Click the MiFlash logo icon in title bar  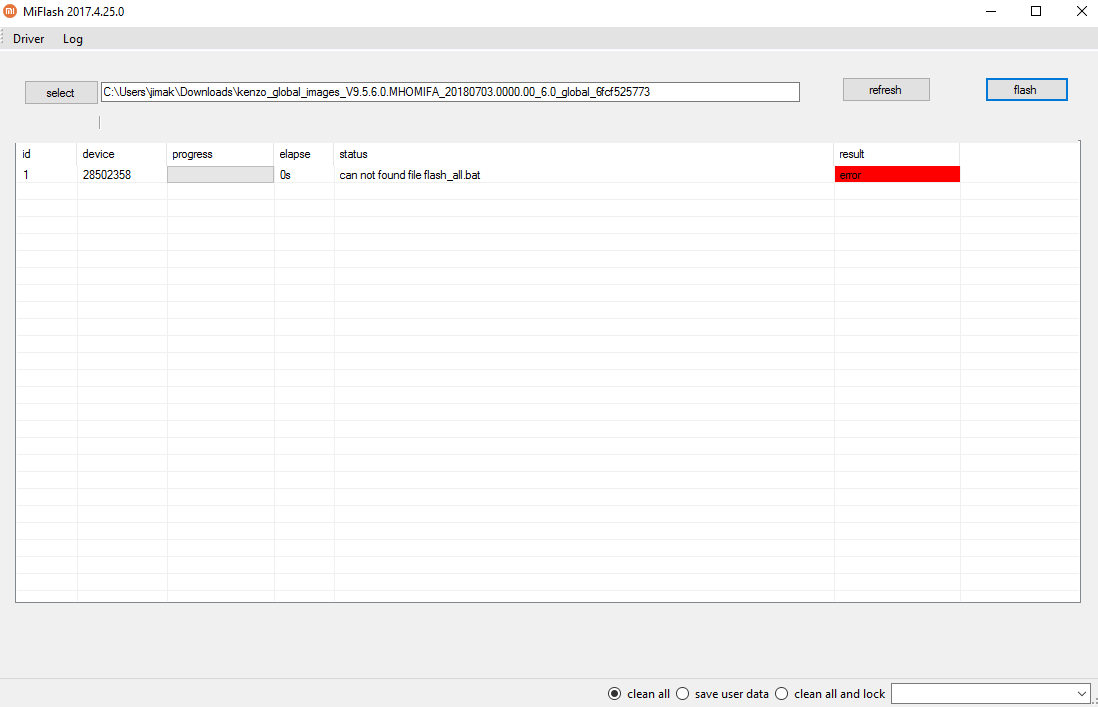point(10,11)
